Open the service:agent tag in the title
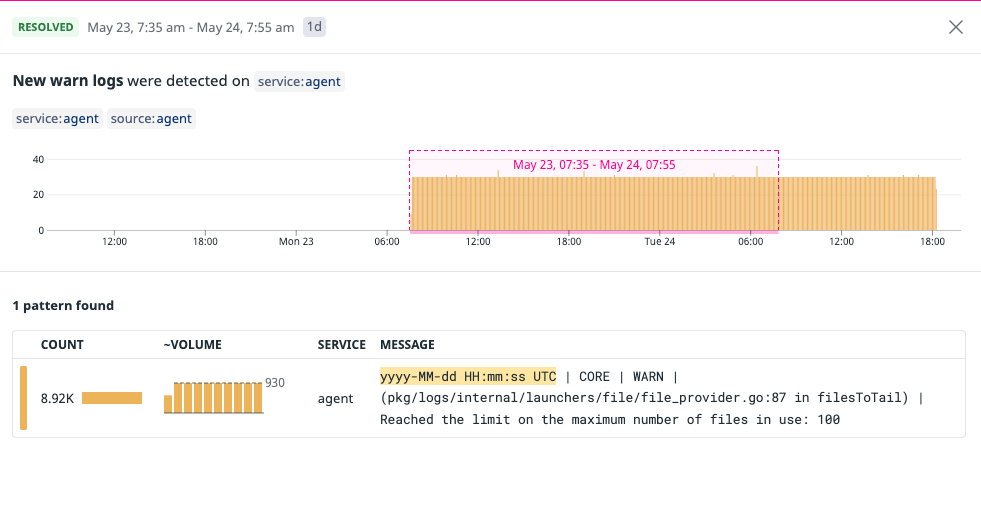The height and width of the screenshot is (521, 981). tap(299, 81)
